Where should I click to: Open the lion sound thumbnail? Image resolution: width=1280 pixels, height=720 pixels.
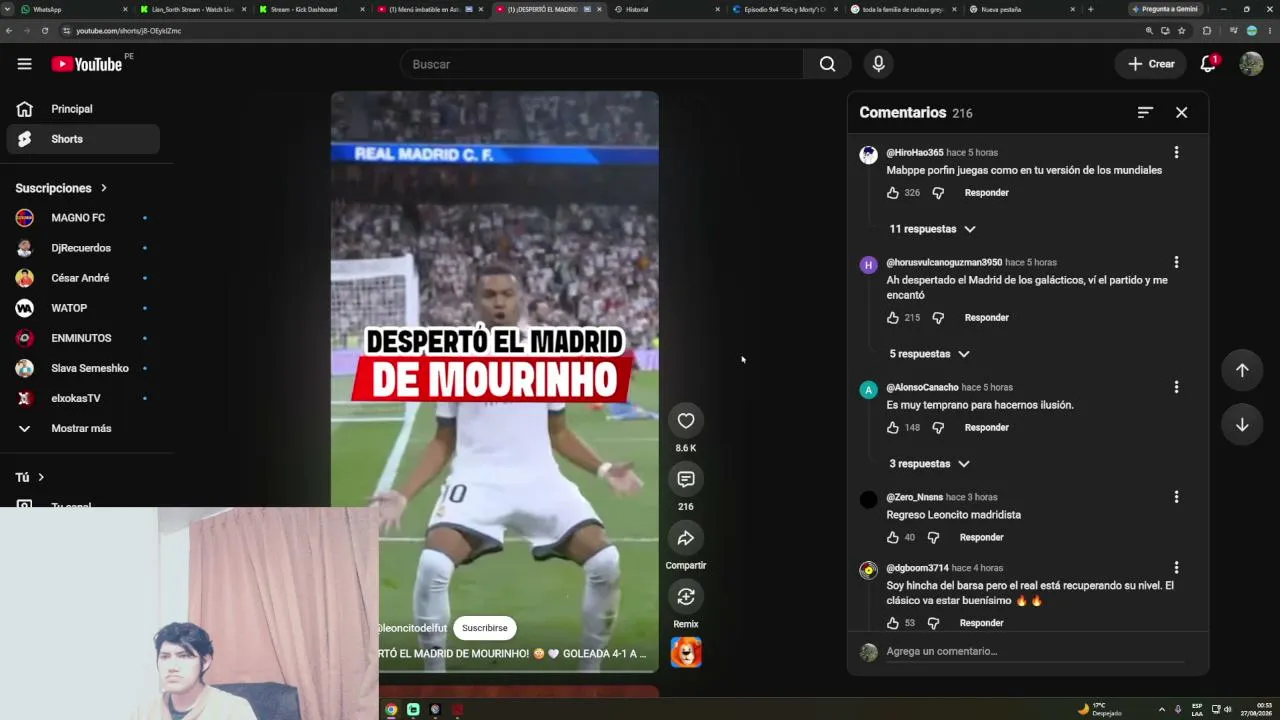(x=686, y=652)
